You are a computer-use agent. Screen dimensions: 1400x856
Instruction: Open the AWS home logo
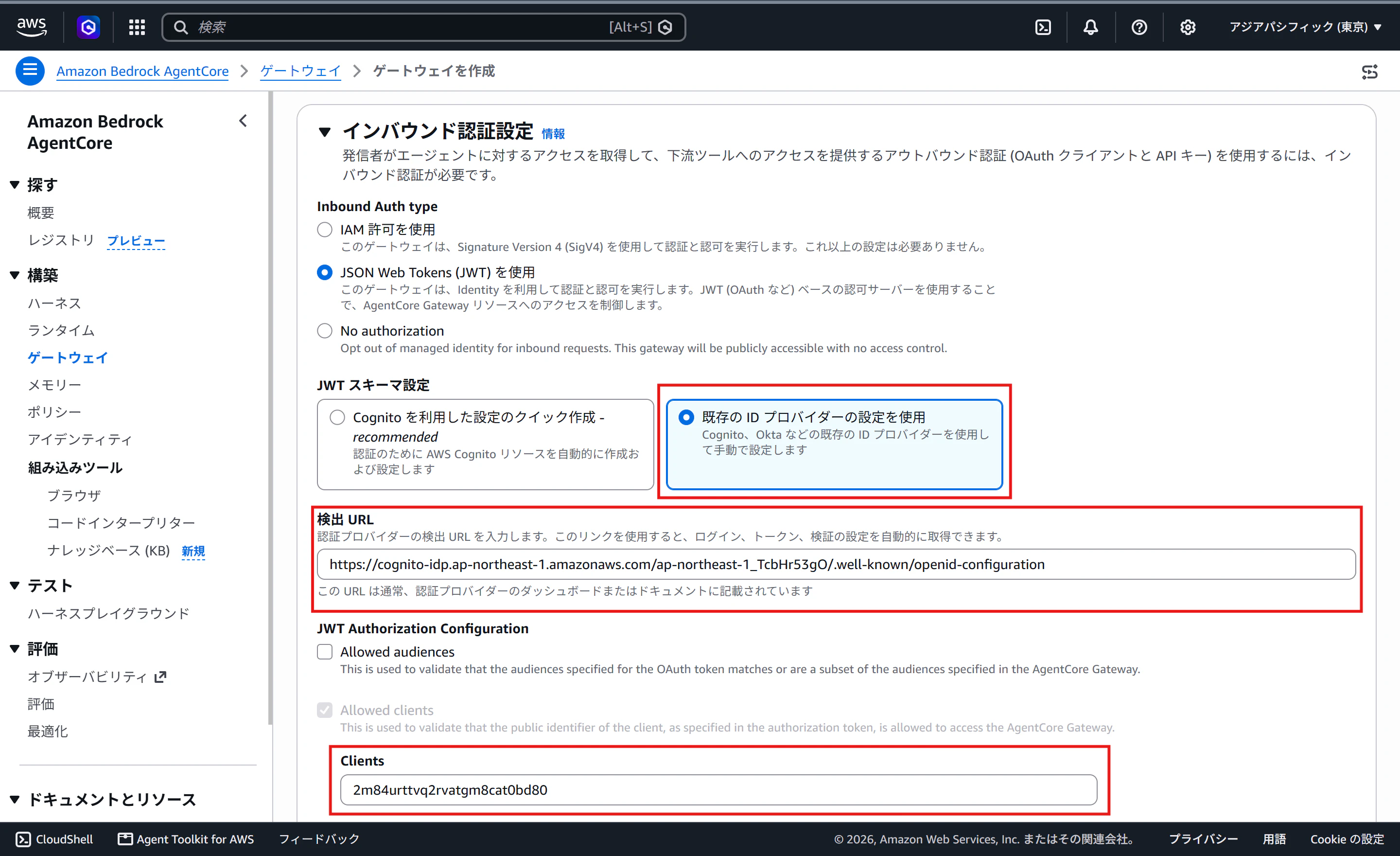[x=32, y=27]
